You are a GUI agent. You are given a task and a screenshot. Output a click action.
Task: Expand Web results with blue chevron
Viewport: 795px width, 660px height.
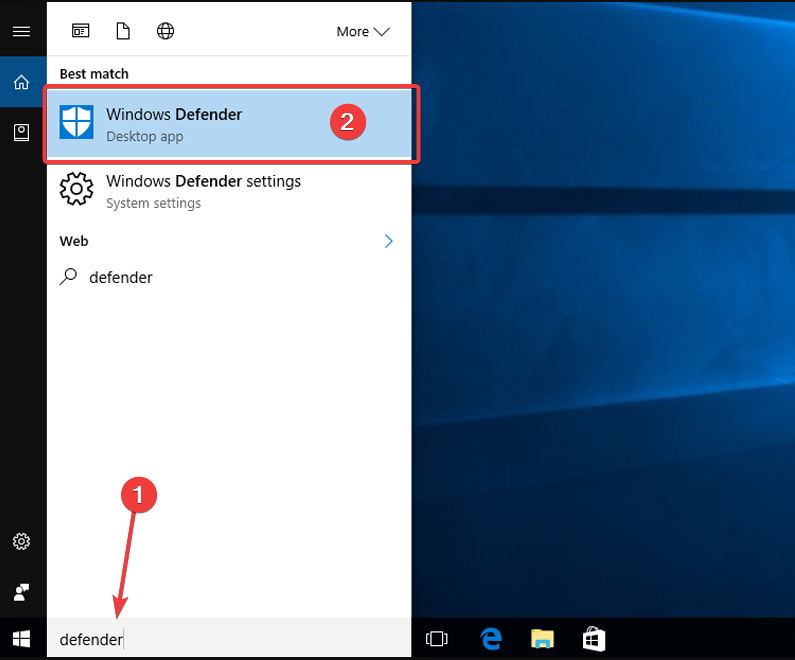tap(388, 241)
